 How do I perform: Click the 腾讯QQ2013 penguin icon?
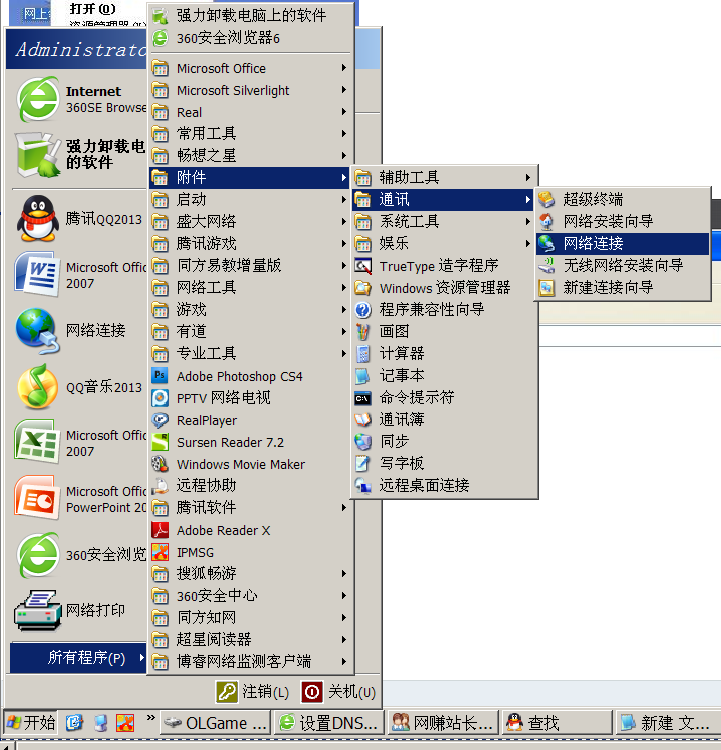point(37,219)
